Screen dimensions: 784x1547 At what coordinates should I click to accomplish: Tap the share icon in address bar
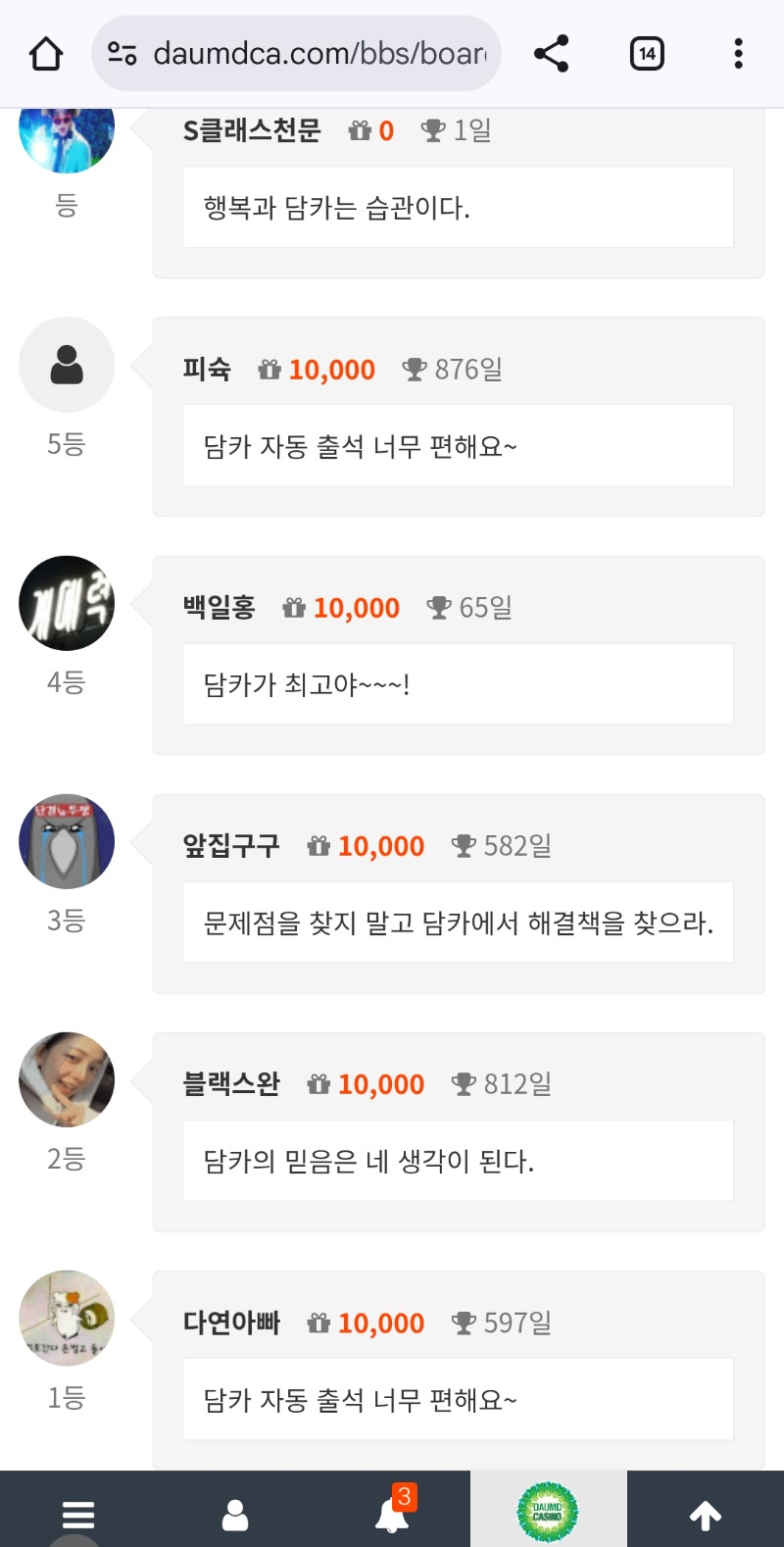tap(551, 54)
